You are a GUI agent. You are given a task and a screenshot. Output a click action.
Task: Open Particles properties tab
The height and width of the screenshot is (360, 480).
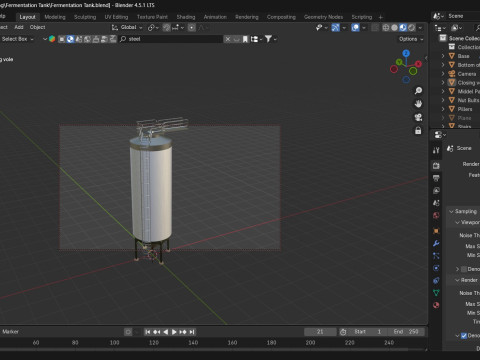[436, 256]
